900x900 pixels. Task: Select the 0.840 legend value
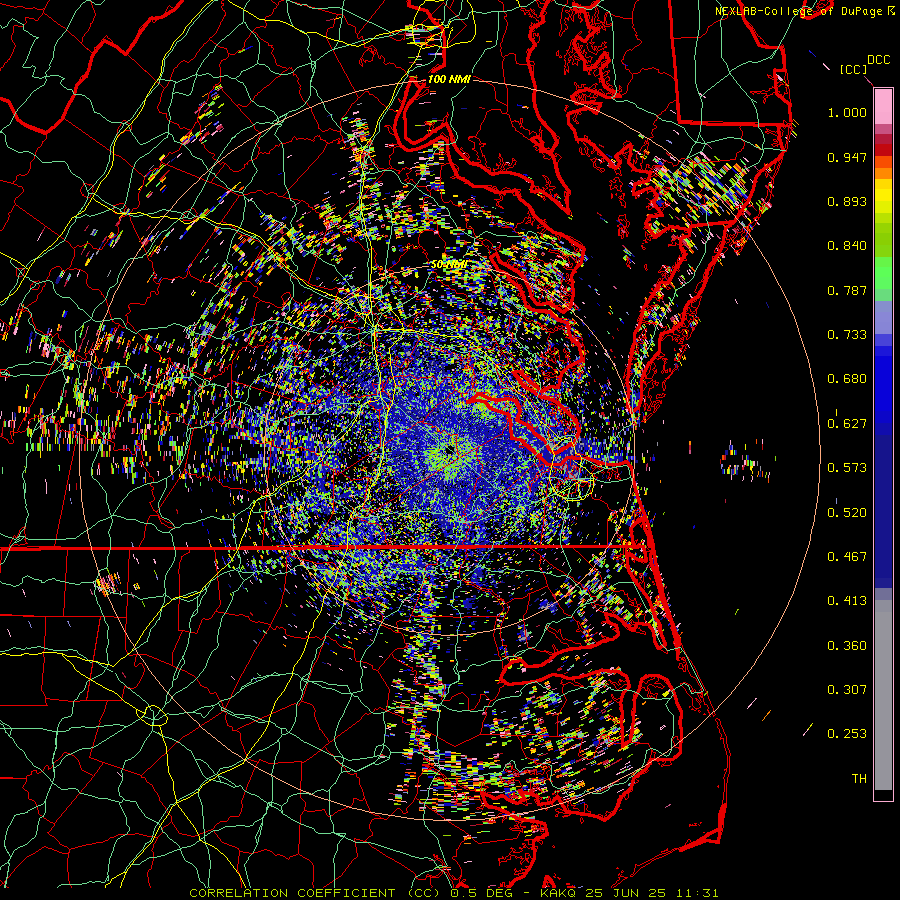coord(847,246)
